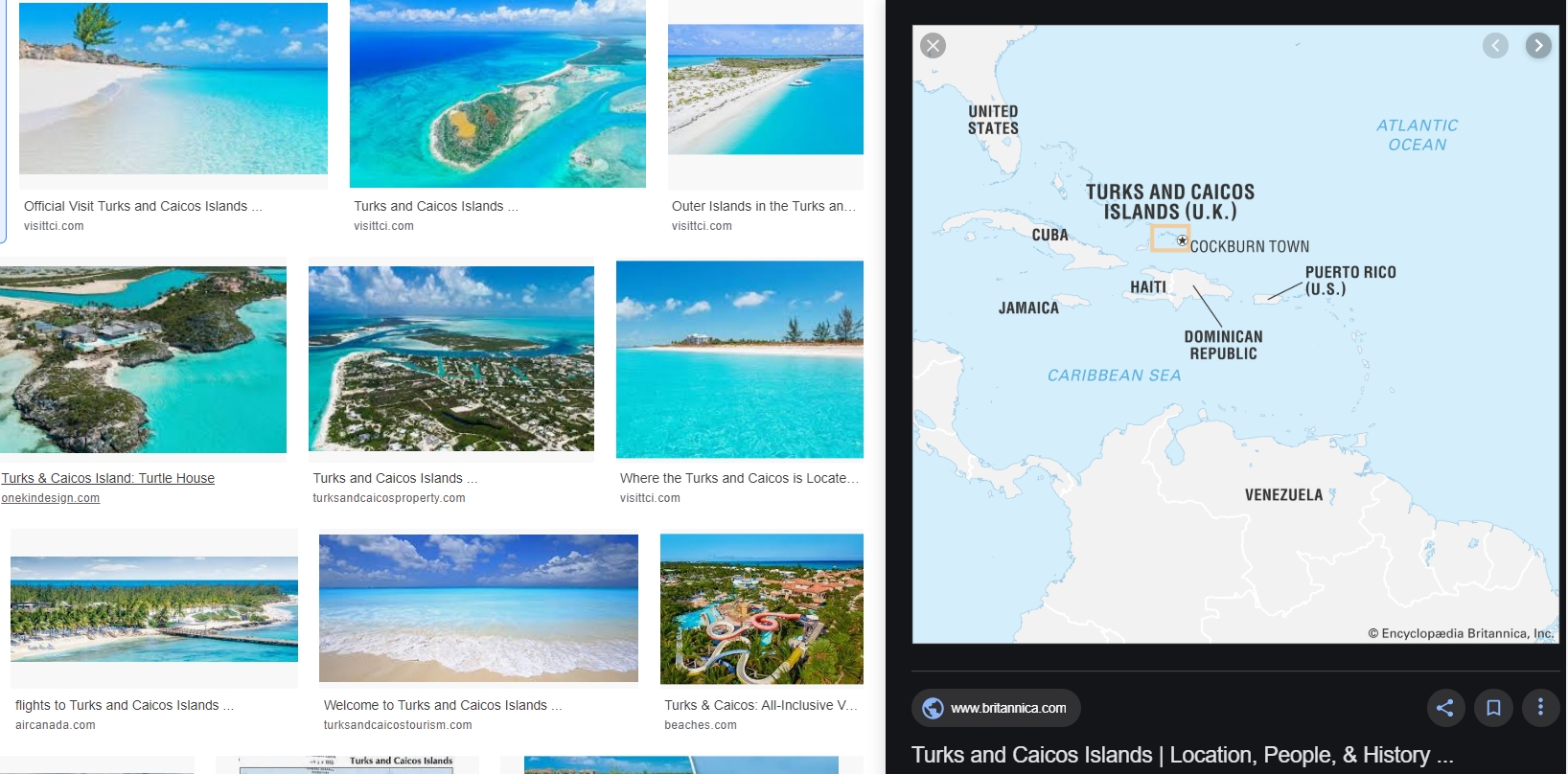Viewport: 1568px width, 774px height.
Task: Select the Official Visit Turks and Caicos beach thumbnail
Action: point(173,88)
